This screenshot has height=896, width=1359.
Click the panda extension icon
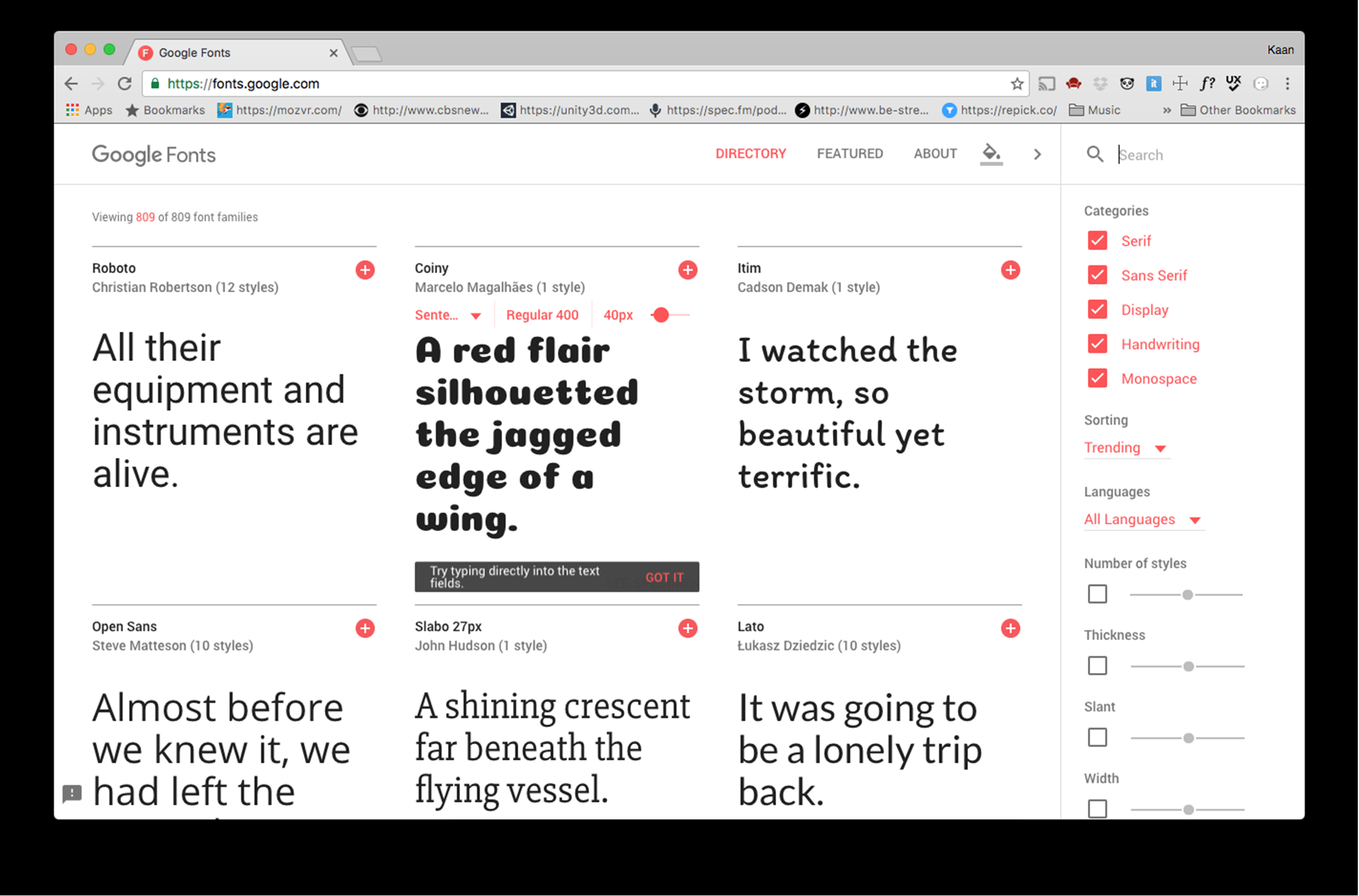[x=1127, y=84]
